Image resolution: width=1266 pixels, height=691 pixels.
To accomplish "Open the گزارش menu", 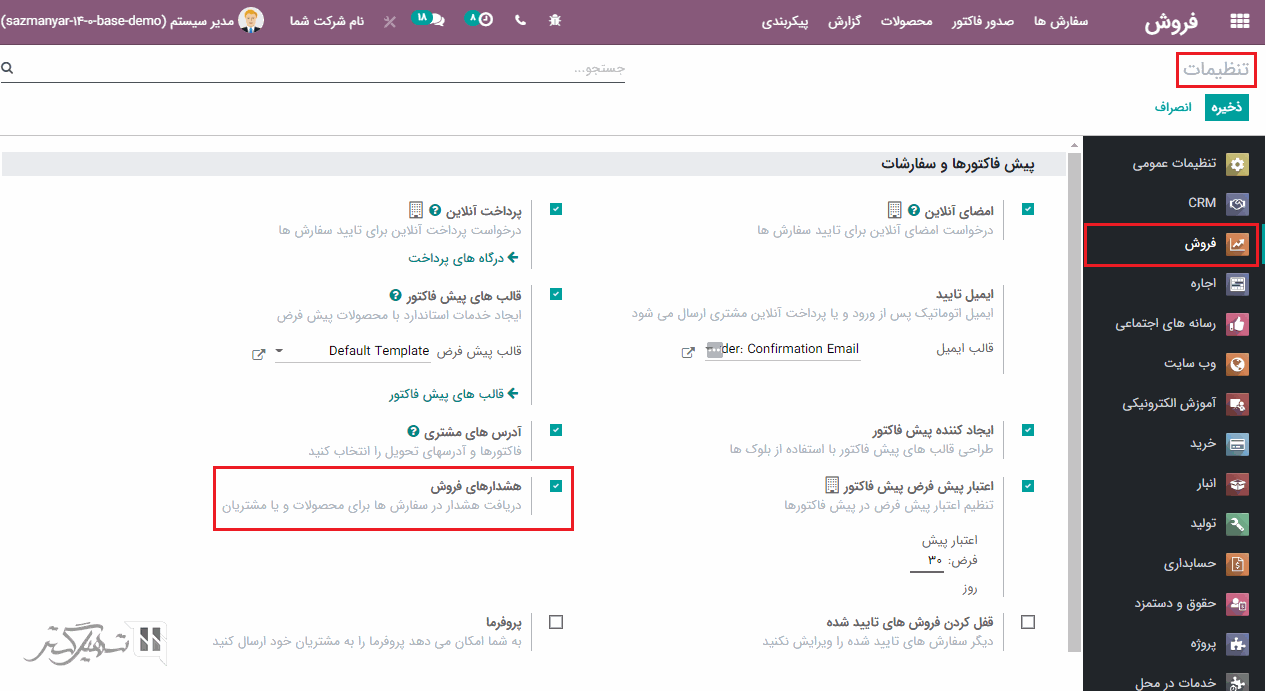I will coord(845,21).
